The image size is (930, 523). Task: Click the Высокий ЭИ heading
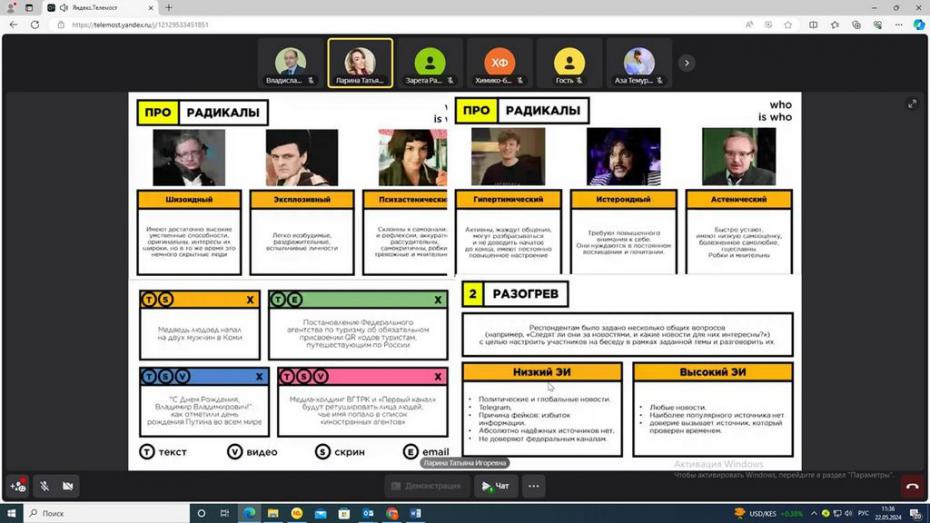[x=712, y=372]
